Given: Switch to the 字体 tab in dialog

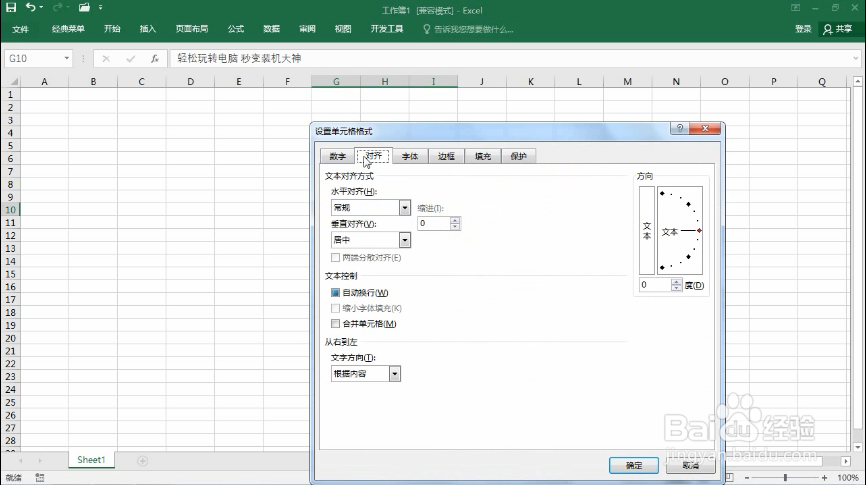Looking at the screenshot, I should pos(410,156).
